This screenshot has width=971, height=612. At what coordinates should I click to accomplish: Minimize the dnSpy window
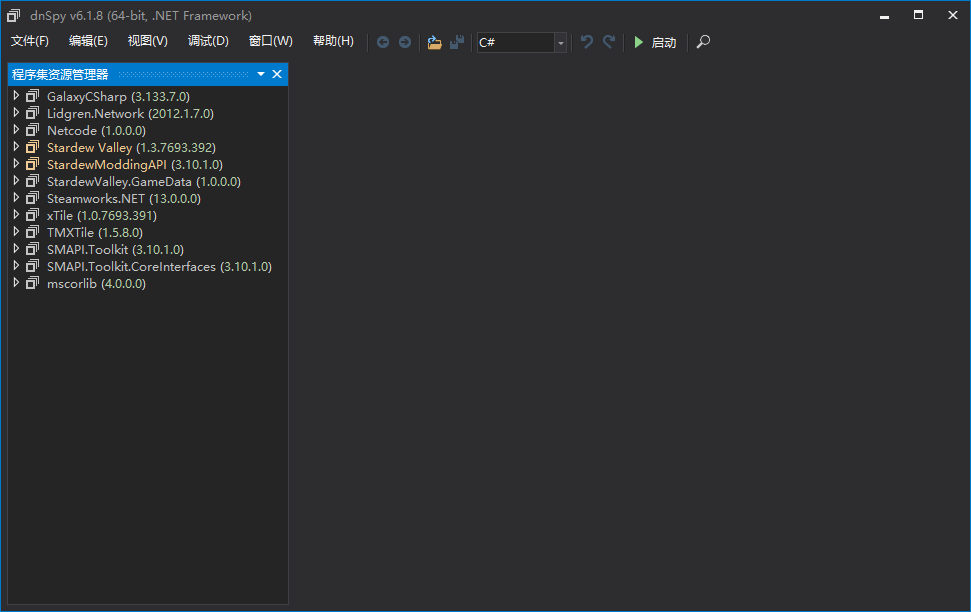click(x=884, y=15)
